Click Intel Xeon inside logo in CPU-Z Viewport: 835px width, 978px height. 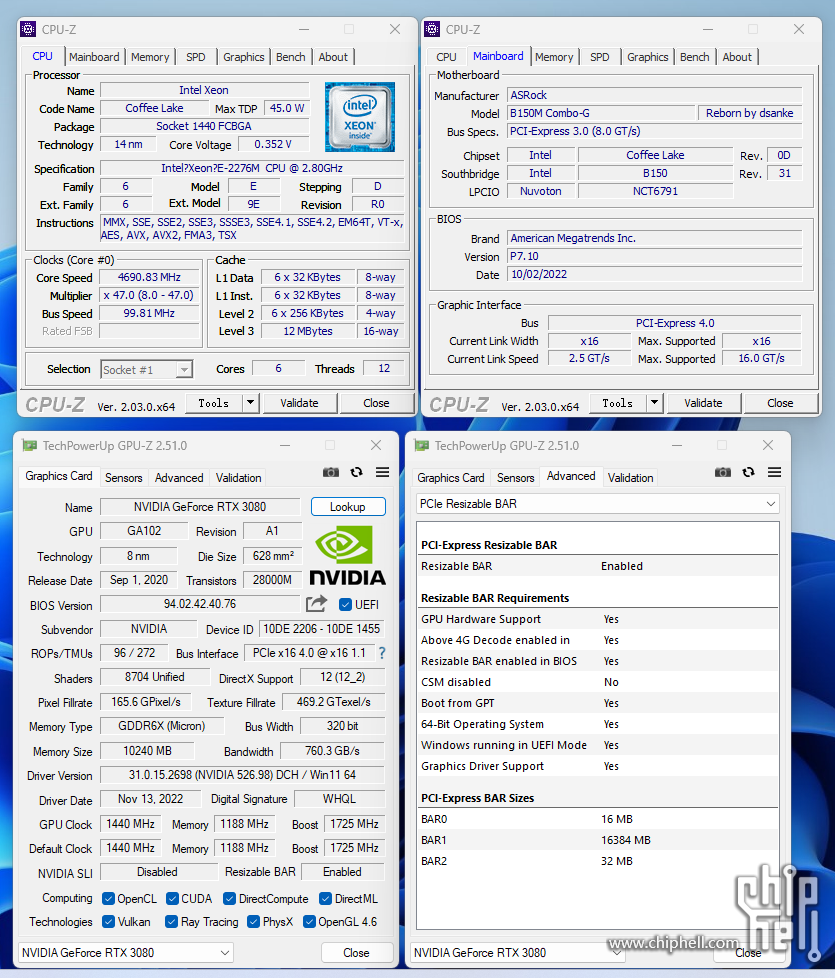(x=360, y=117)
